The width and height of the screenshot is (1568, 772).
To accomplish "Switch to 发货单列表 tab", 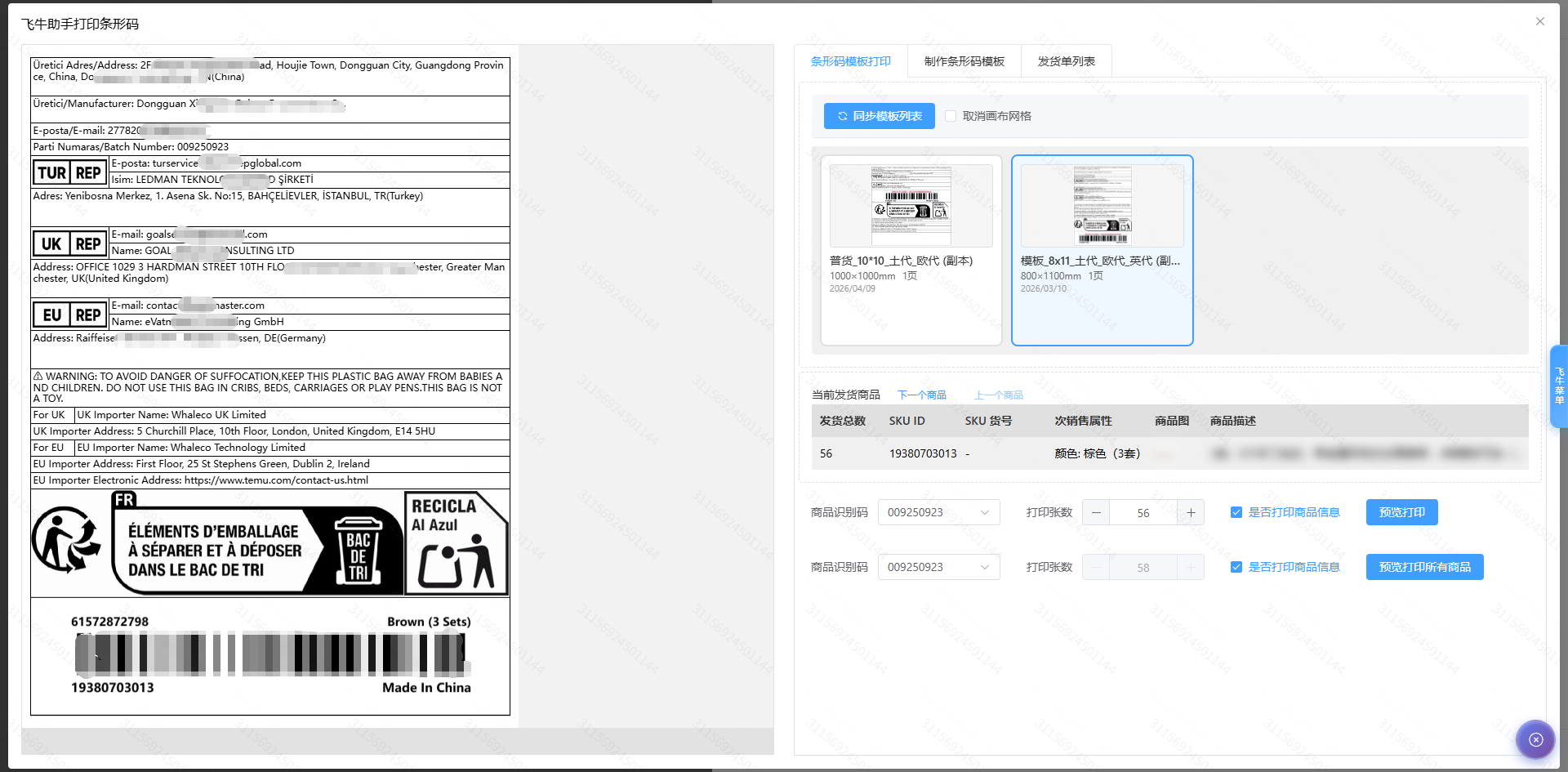I will coord(1066,61).
